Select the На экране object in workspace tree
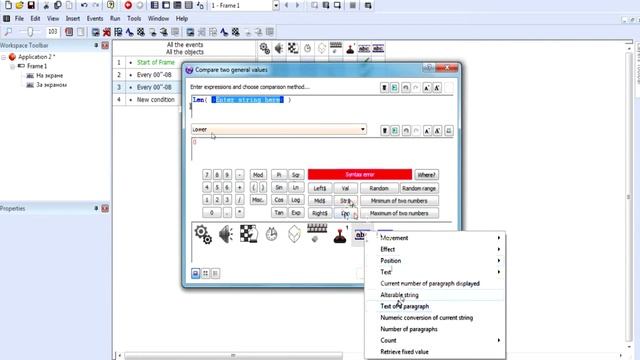The height and width of the screenshot is (360, 640). (49, 76)
